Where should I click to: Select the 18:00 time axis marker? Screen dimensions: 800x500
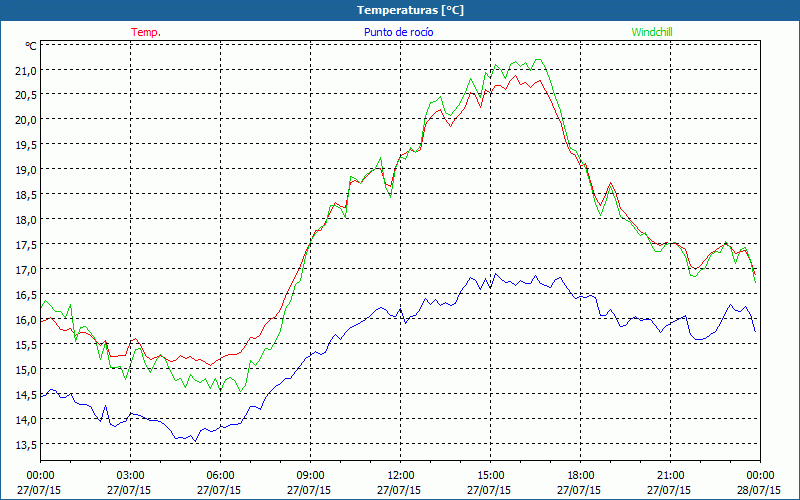[x=580, y=475]
